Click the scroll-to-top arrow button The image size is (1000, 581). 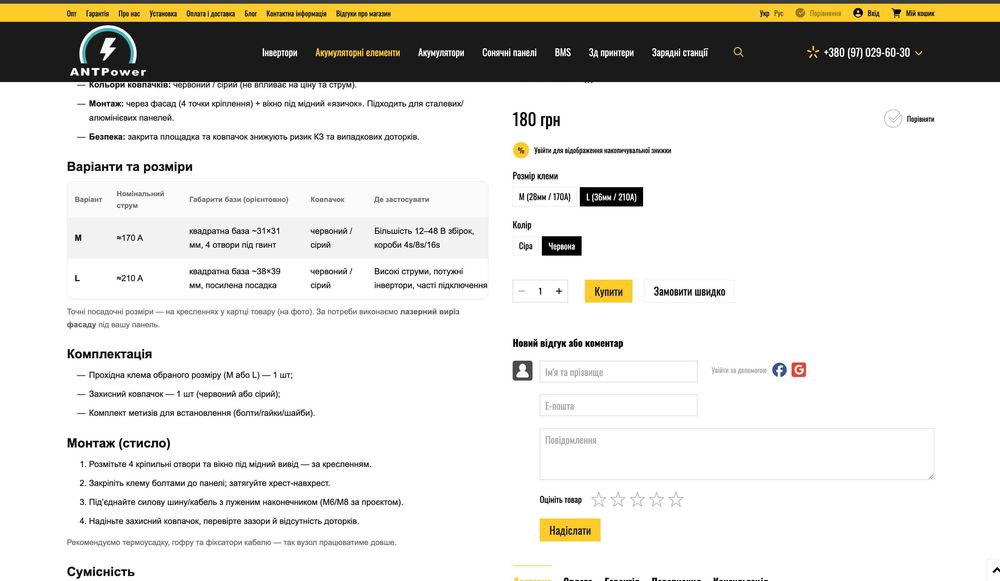coord(994,570)
